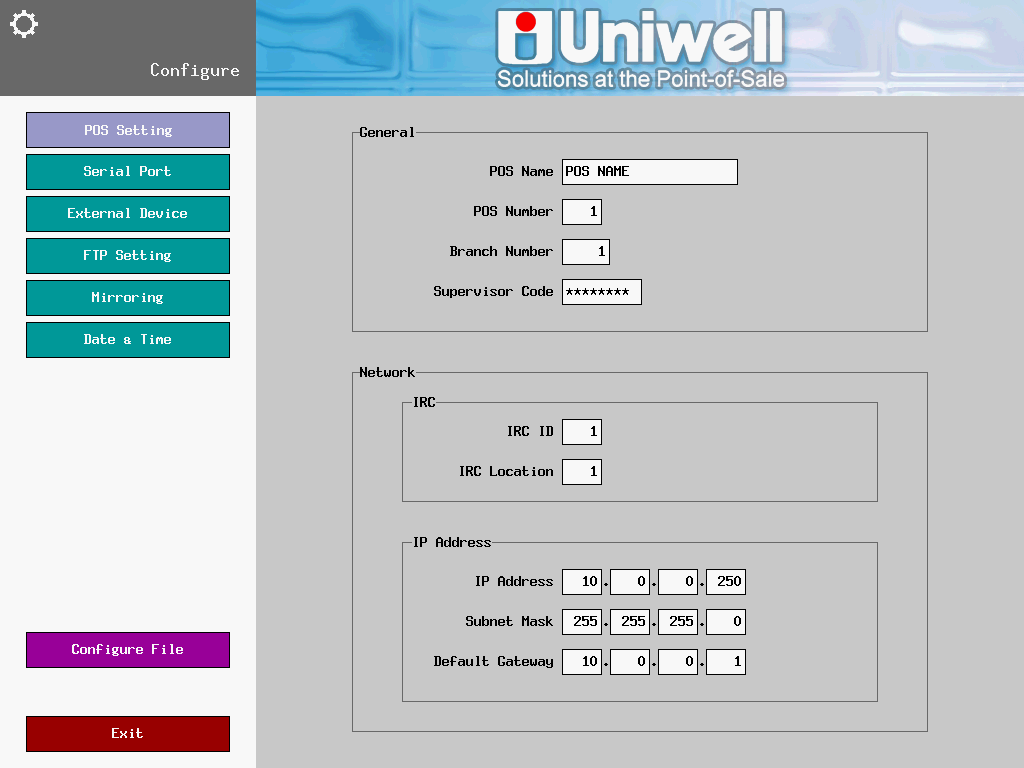Open the Serial Port settings

click(128, 172)
